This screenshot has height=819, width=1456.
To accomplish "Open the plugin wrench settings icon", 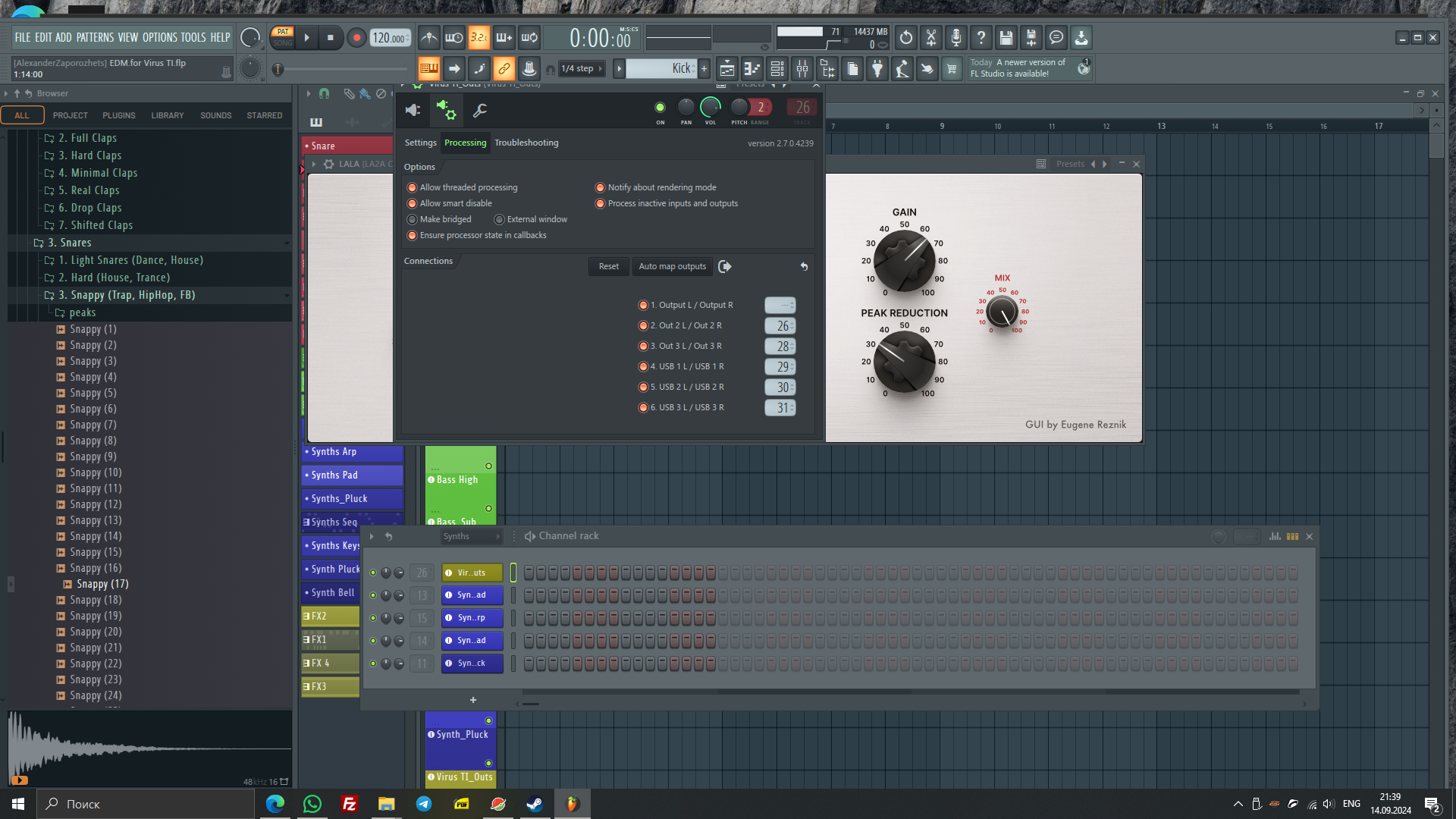I will (x=480, y=111).
